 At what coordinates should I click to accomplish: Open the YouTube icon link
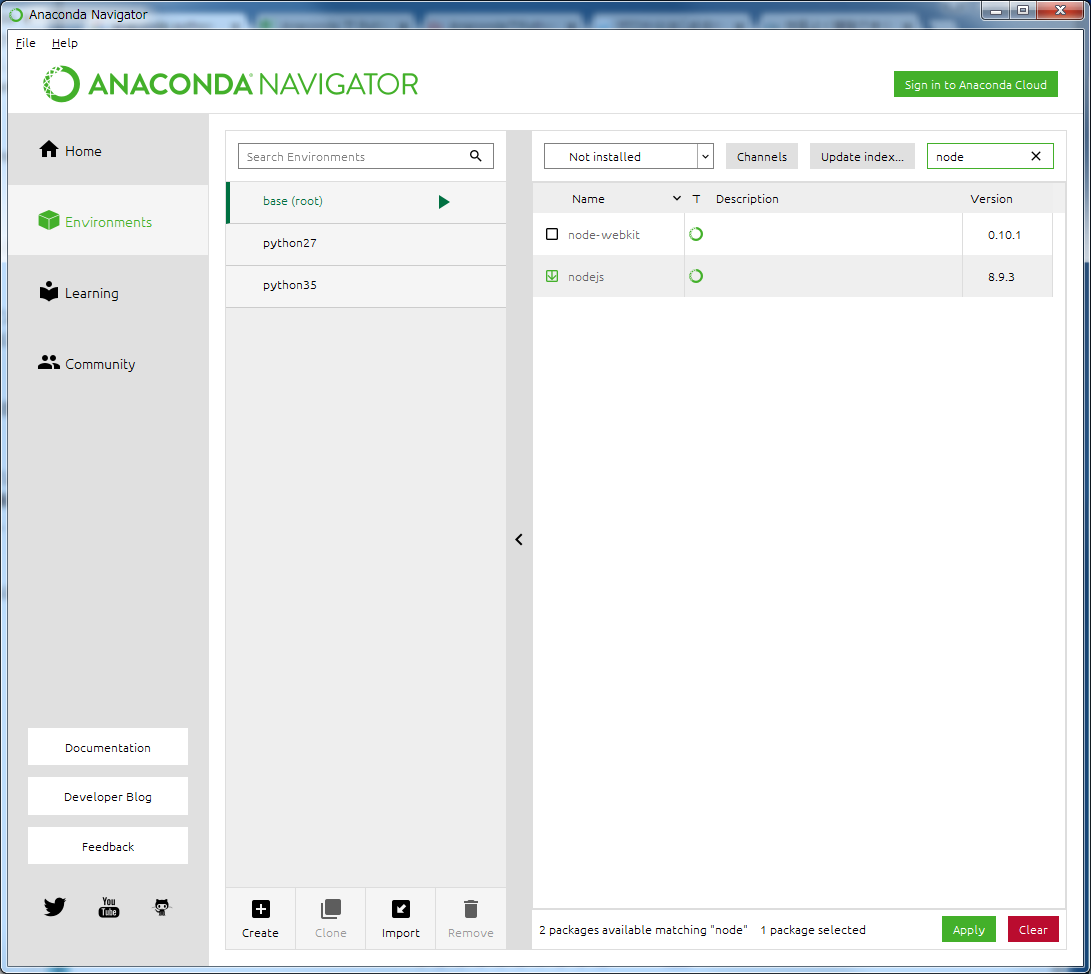[109, 907]
